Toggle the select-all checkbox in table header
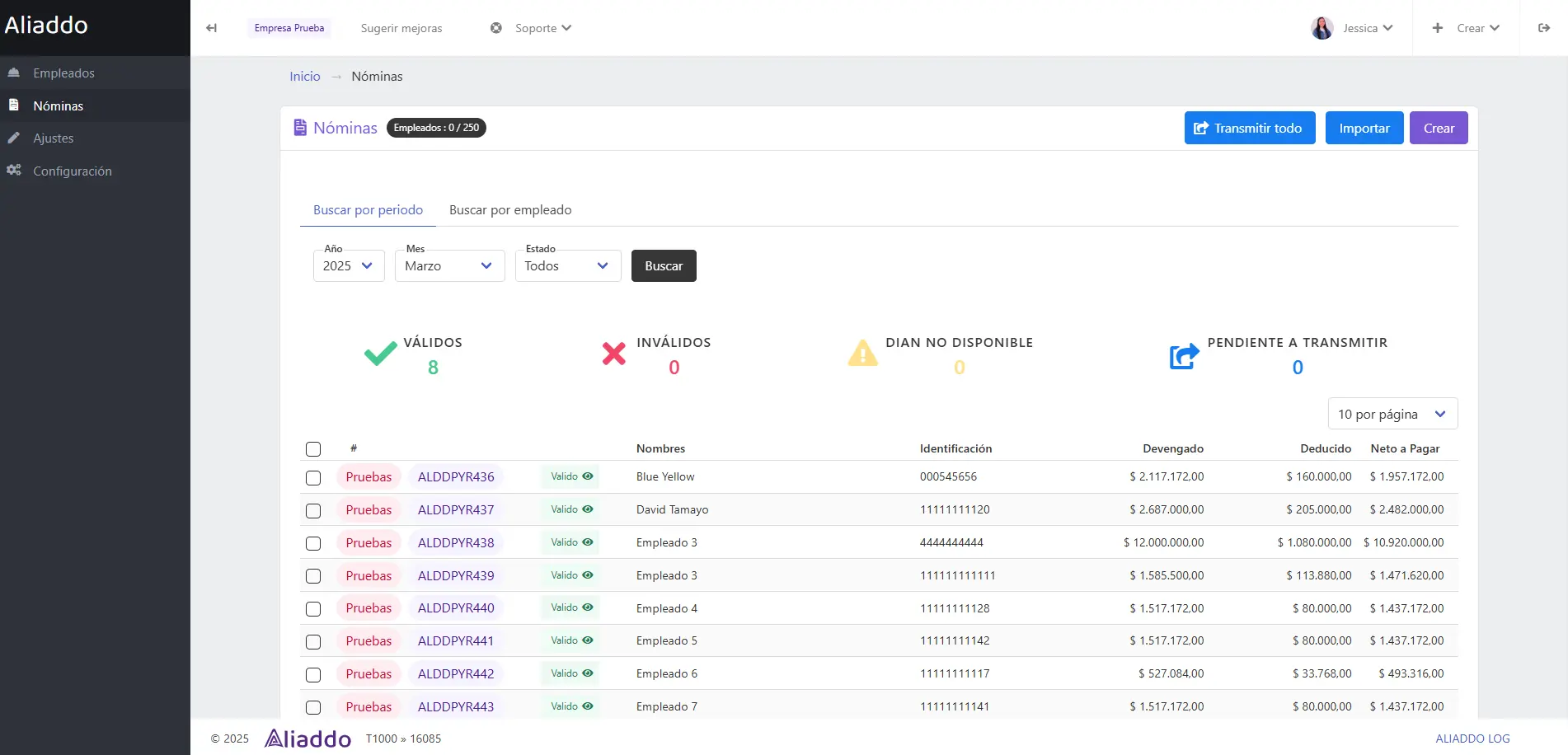This screenshot has height=755, width=1568. coord(313,449)
